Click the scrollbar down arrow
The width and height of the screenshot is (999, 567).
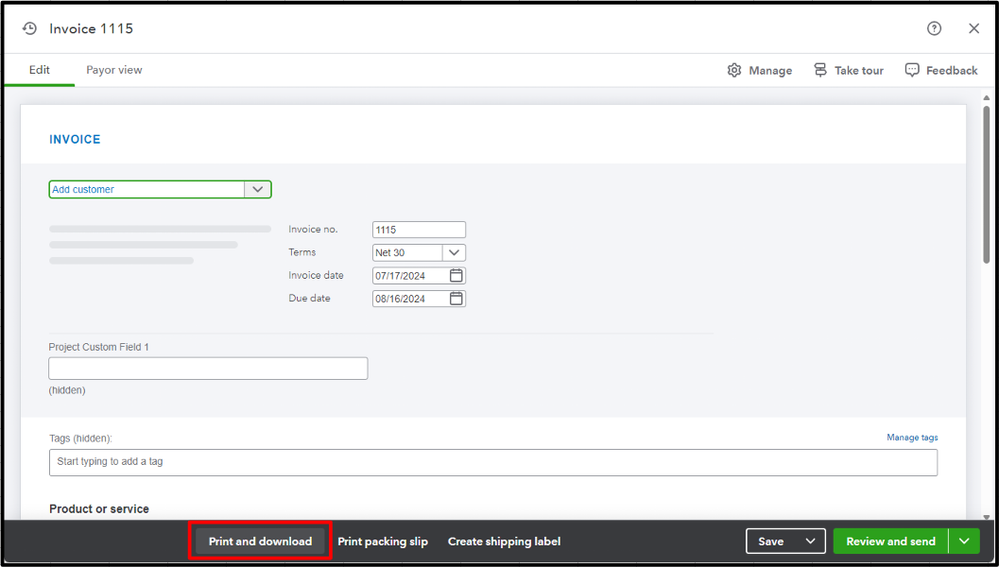[x=986, y=517]
